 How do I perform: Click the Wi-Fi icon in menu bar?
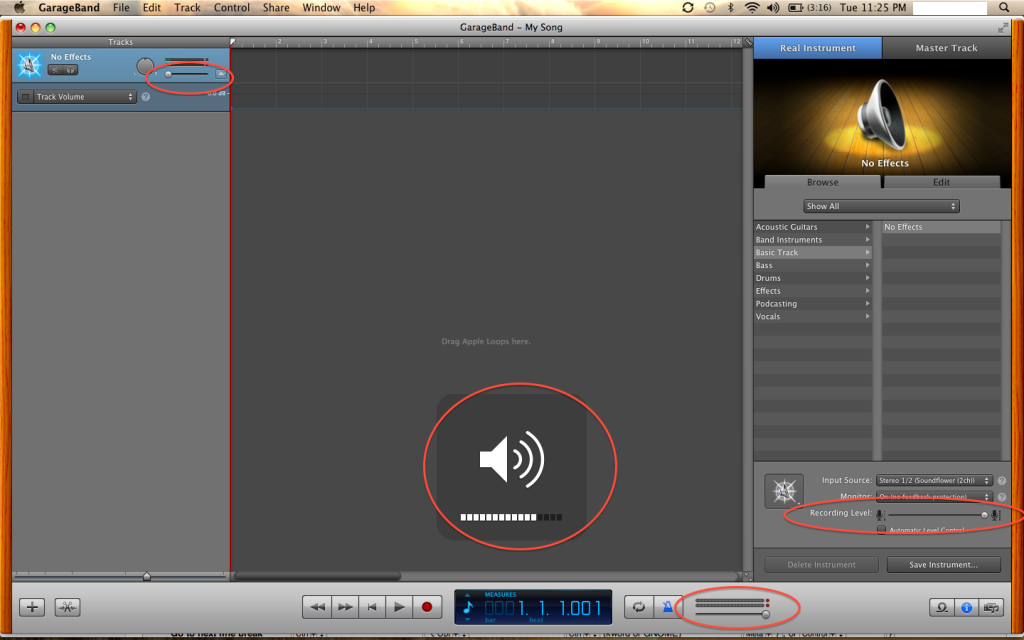752,8
